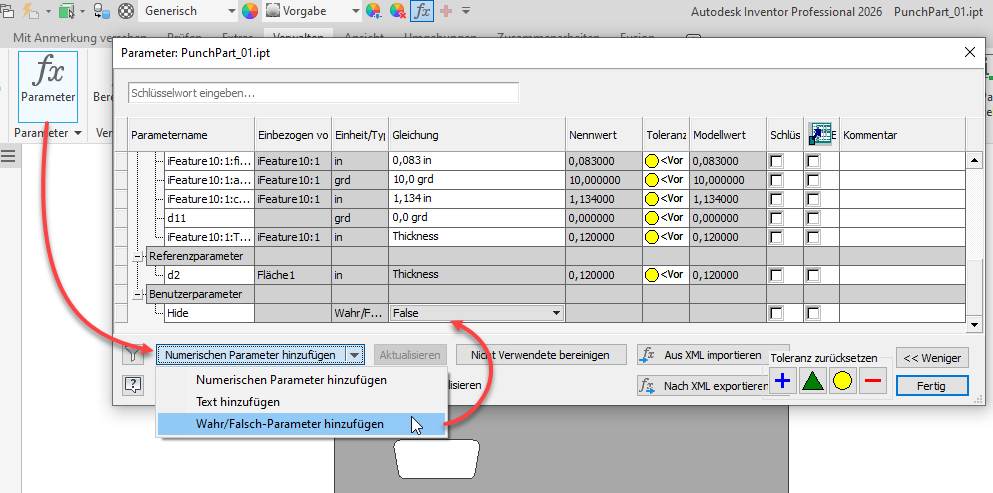Switch to the Mit Anmerkung versehen ribbon tab
Viewport: 993px width, 493px height.
(x=79, y=38)
